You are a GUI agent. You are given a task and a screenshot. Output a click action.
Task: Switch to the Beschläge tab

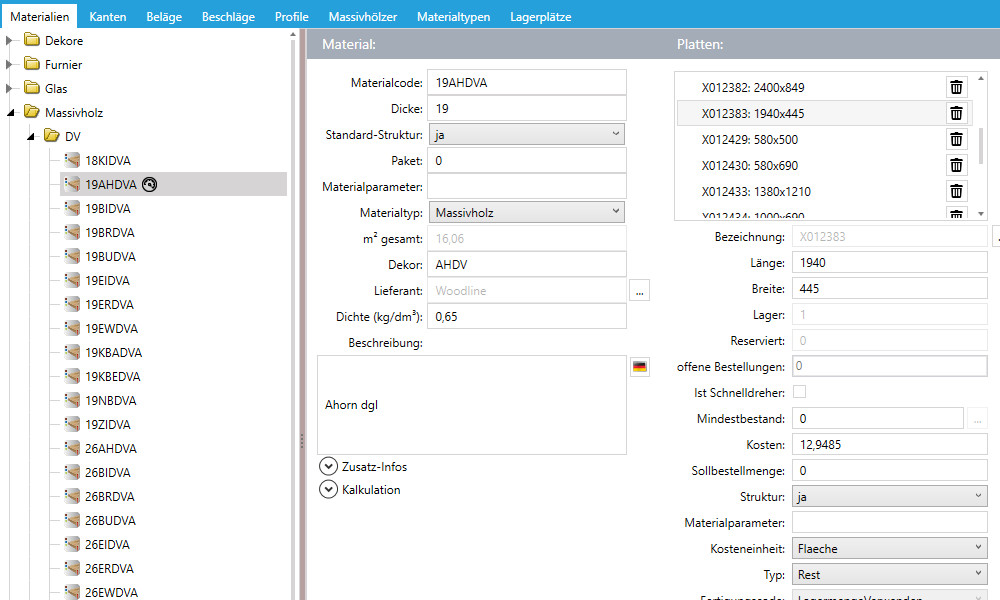[228, 17]
